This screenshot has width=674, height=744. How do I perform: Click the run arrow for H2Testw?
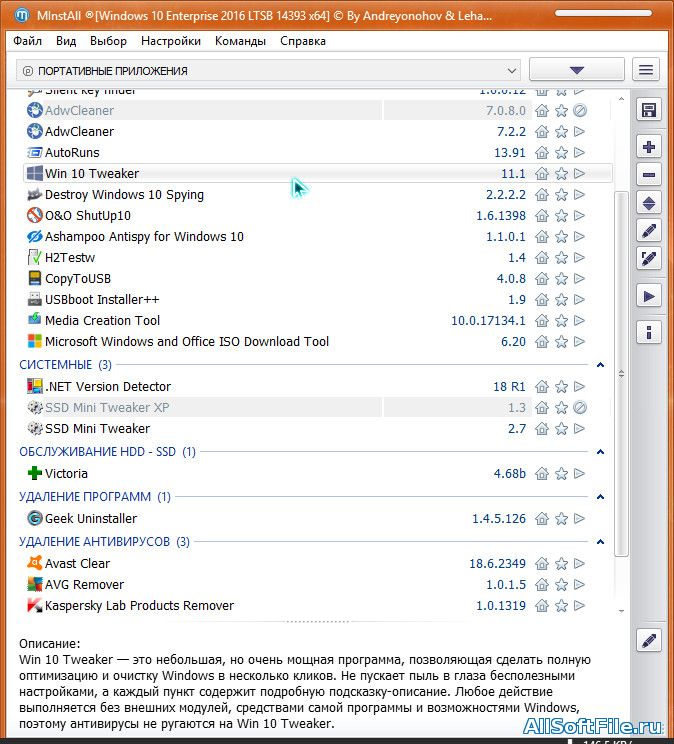pyautogui.click(x=579, y=258)
